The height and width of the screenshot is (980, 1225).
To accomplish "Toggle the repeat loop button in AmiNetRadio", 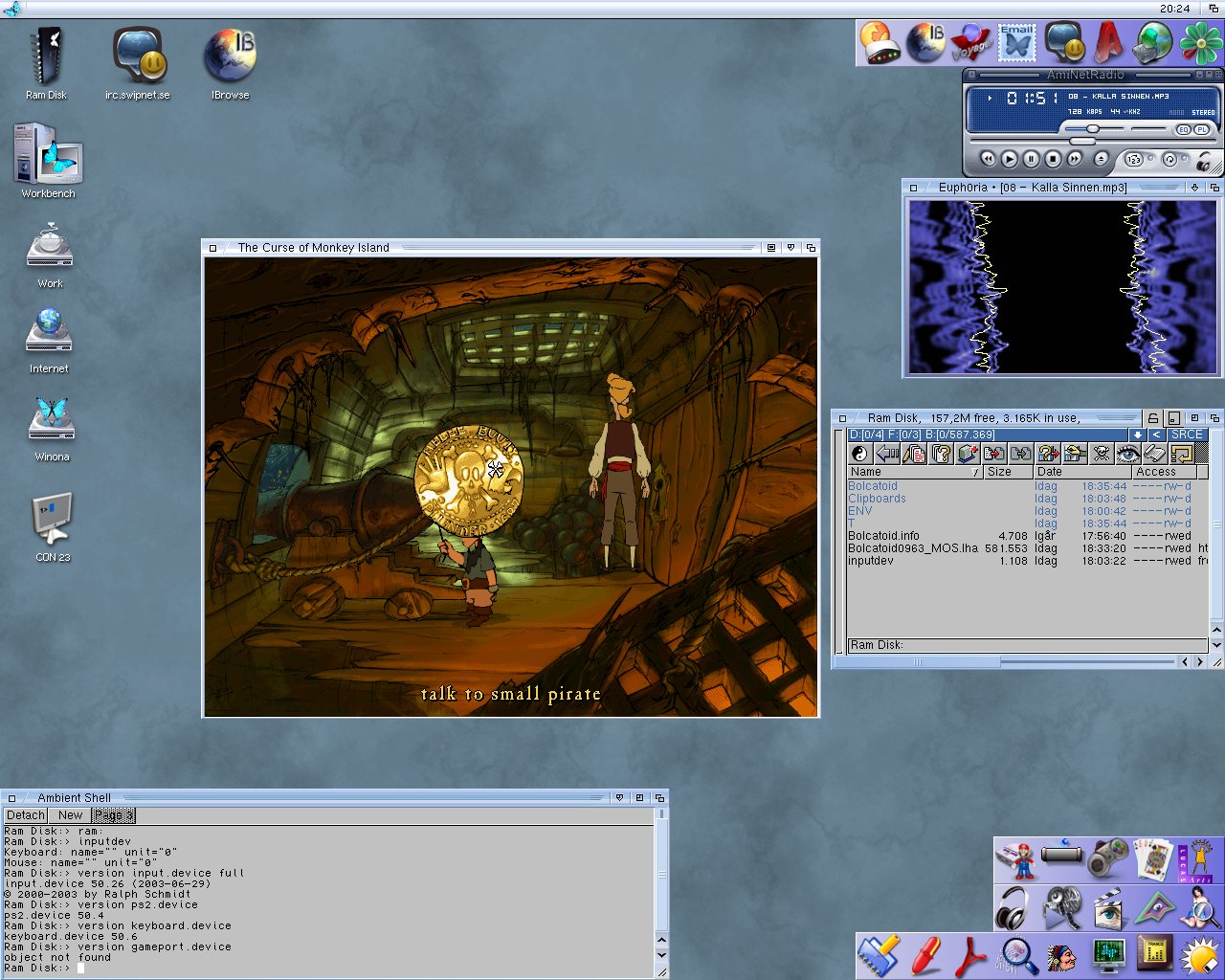I will 1169,159.
